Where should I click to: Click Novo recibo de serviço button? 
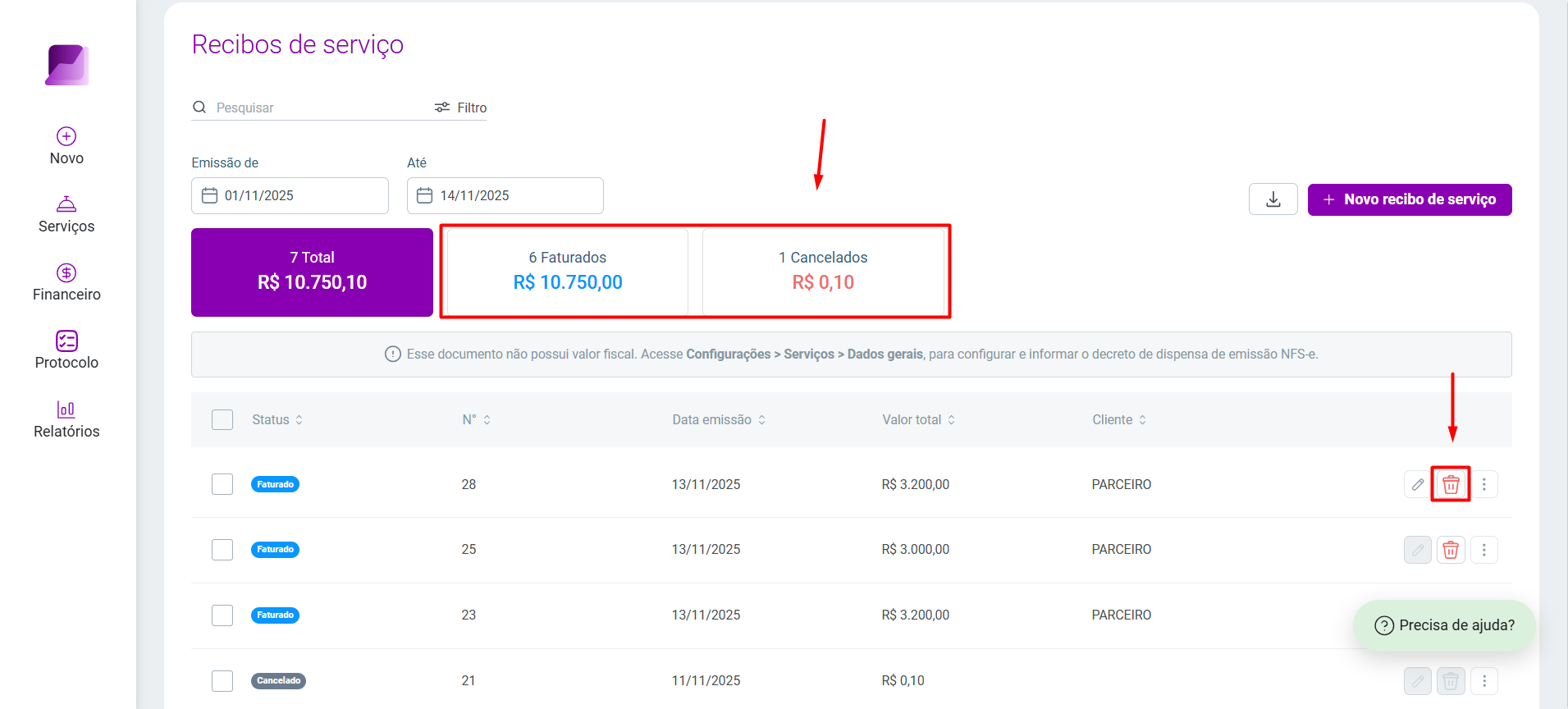coord(1409,199)
